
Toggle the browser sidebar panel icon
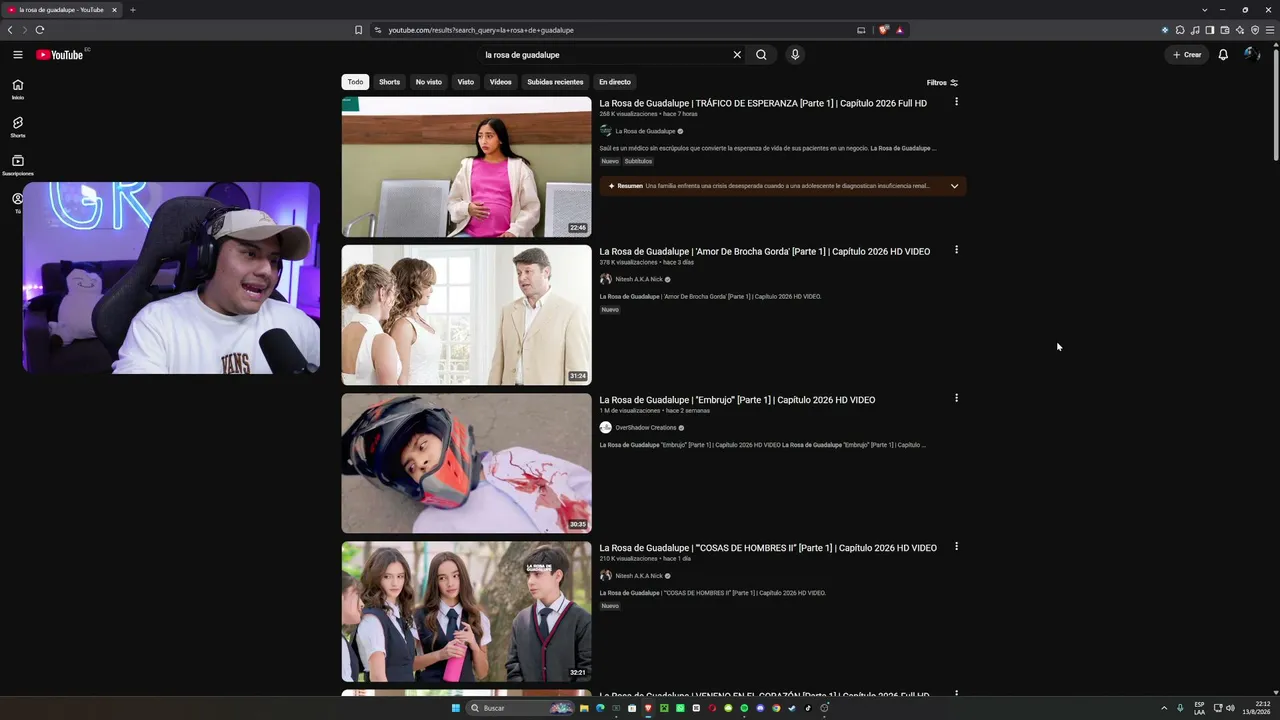point(1210,30)
